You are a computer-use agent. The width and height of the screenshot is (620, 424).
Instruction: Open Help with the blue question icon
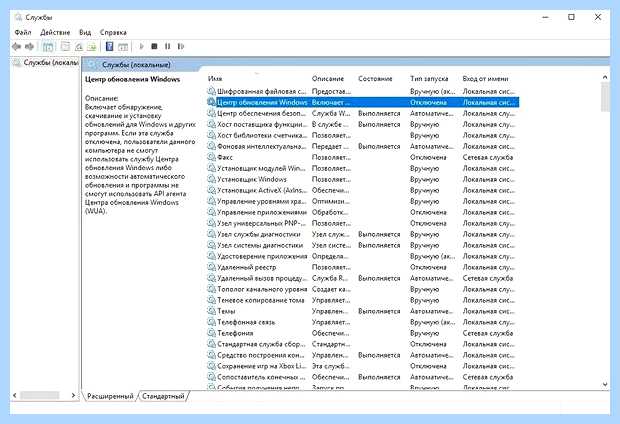tap(110, 47)
